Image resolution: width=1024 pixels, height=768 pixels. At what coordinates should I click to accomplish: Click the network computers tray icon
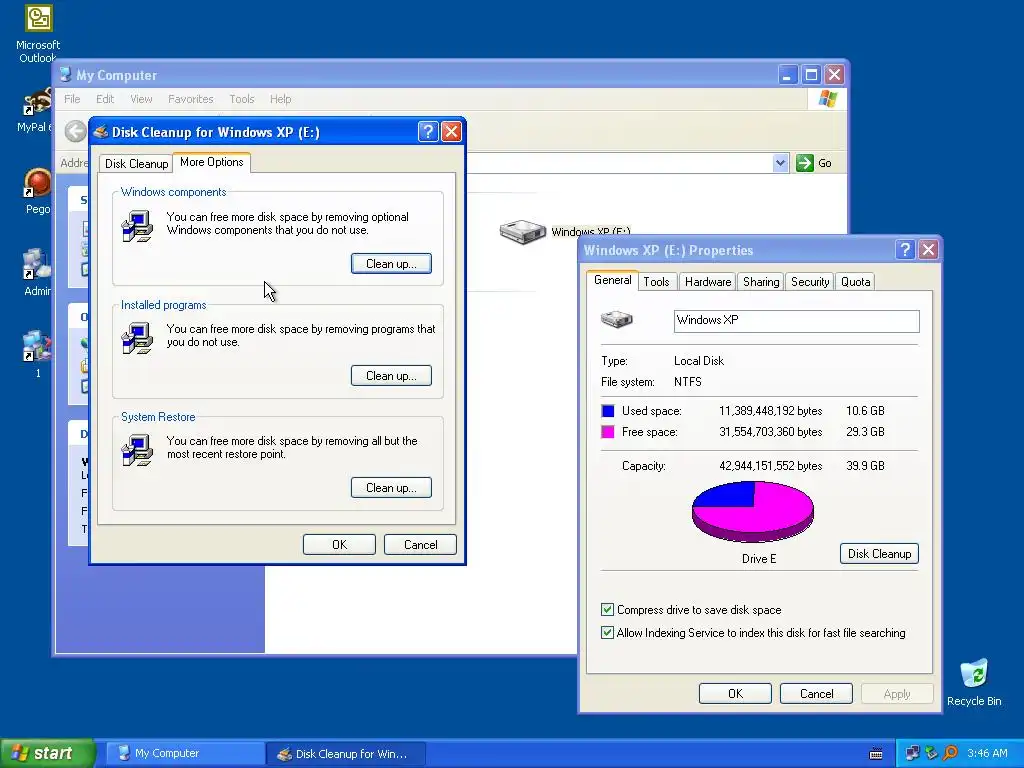(x=912, y=753)
